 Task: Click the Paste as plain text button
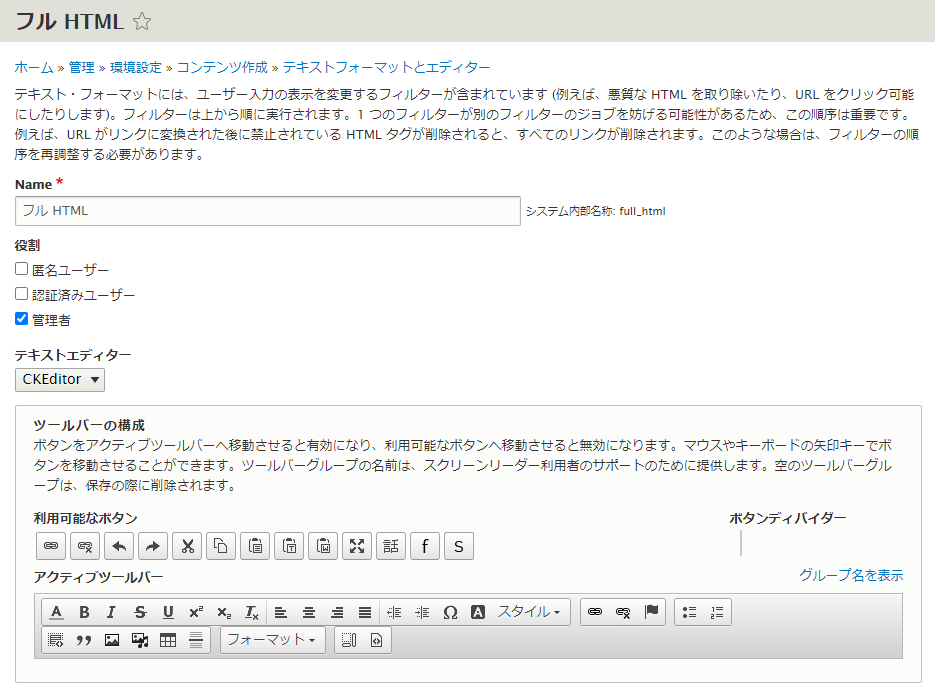(x=289, y=546)
